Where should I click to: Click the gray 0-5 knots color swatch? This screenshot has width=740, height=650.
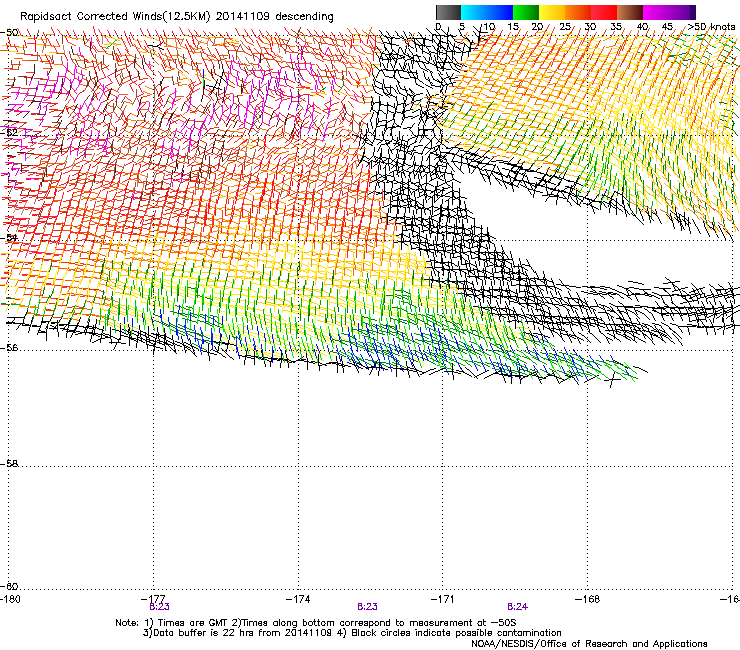(448, 12)
